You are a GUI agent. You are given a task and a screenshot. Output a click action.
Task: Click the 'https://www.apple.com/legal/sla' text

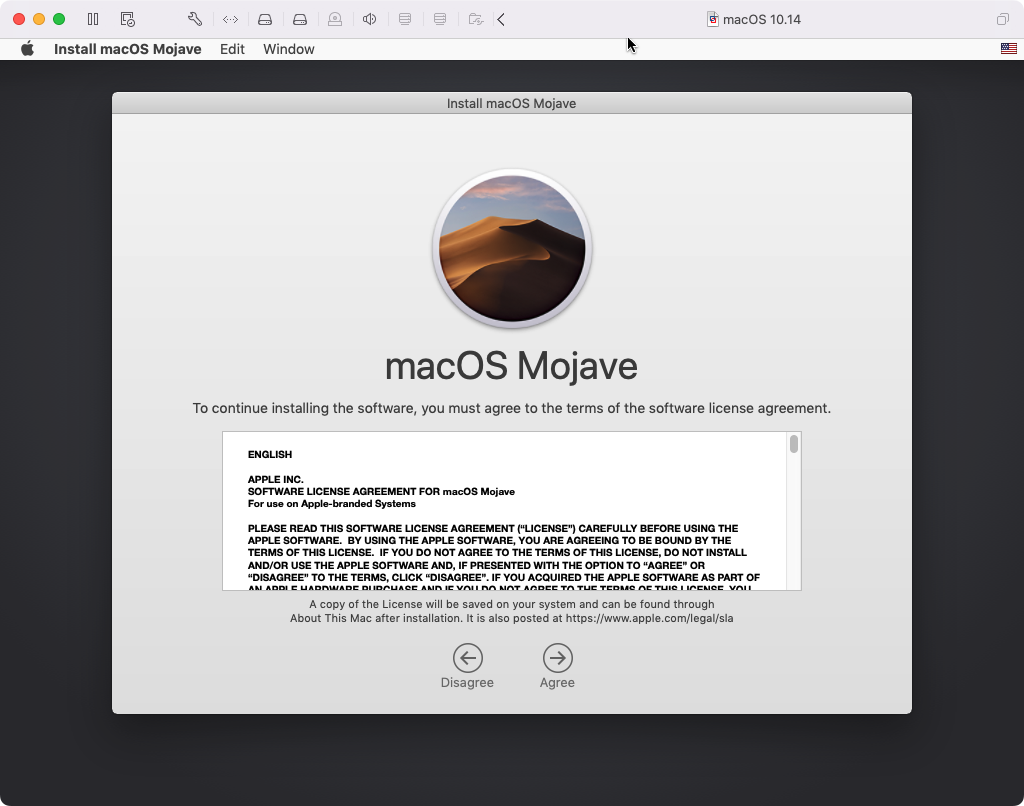649,618
